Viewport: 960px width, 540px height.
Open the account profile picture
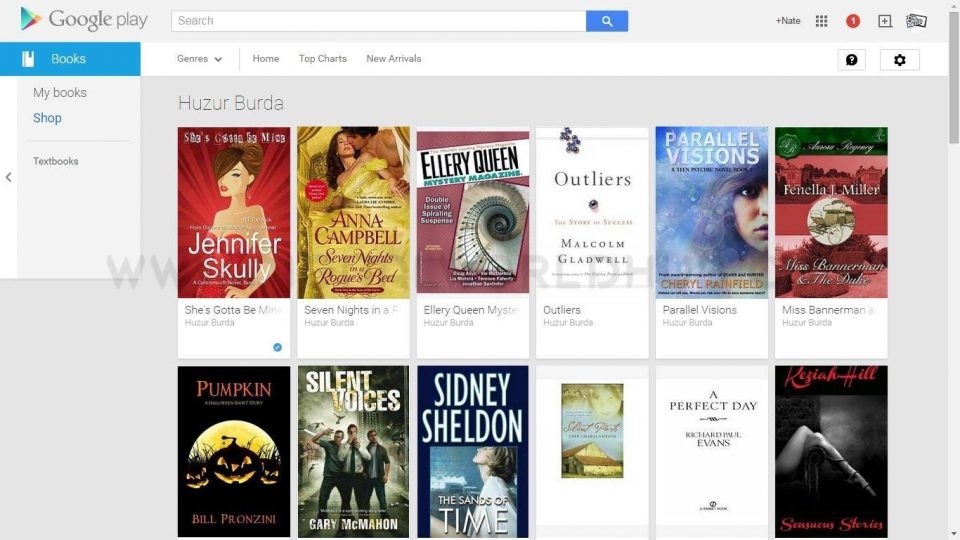pyautogui.click(x=916, y=21)
